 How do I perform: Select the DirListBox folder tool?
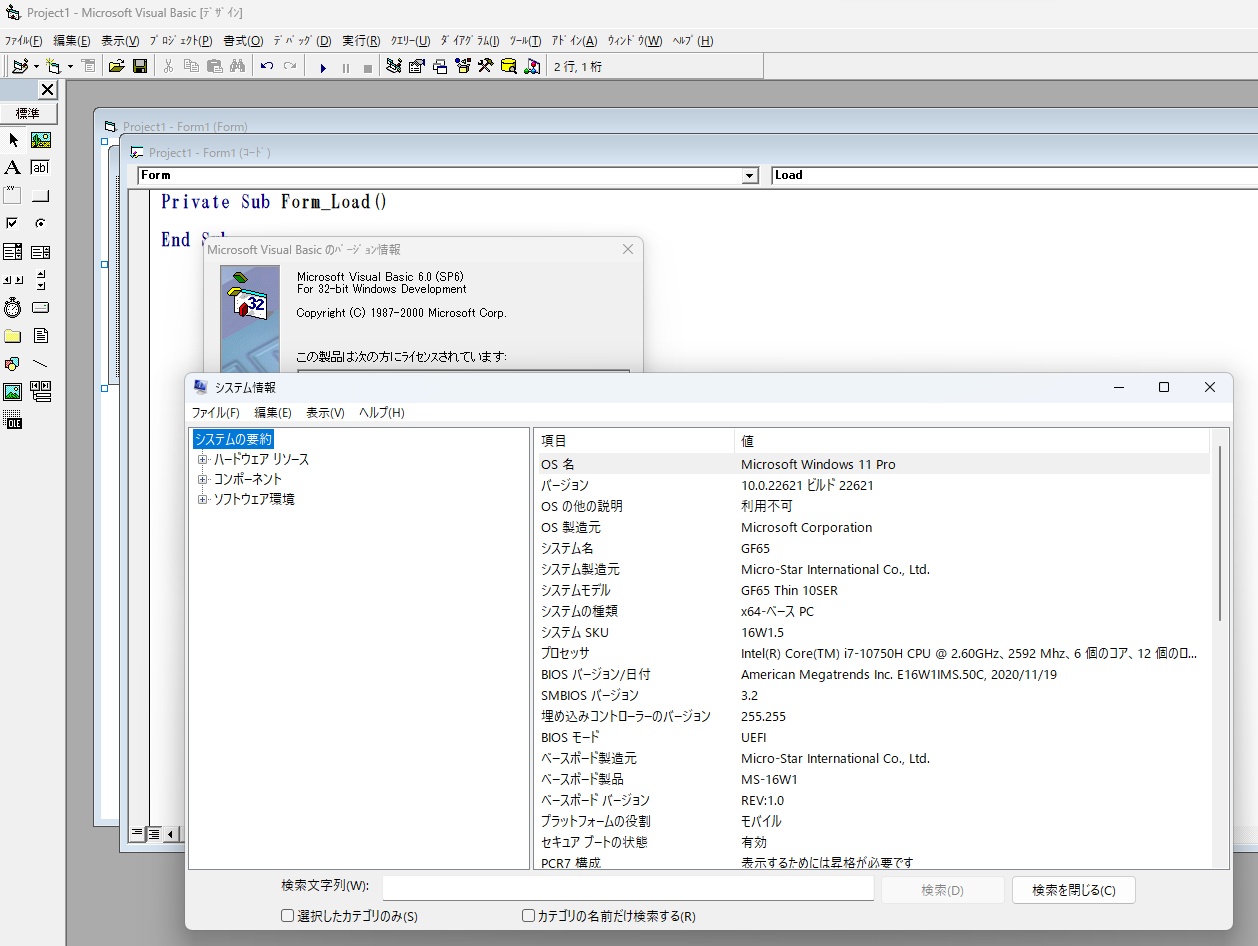click(13, 335)
